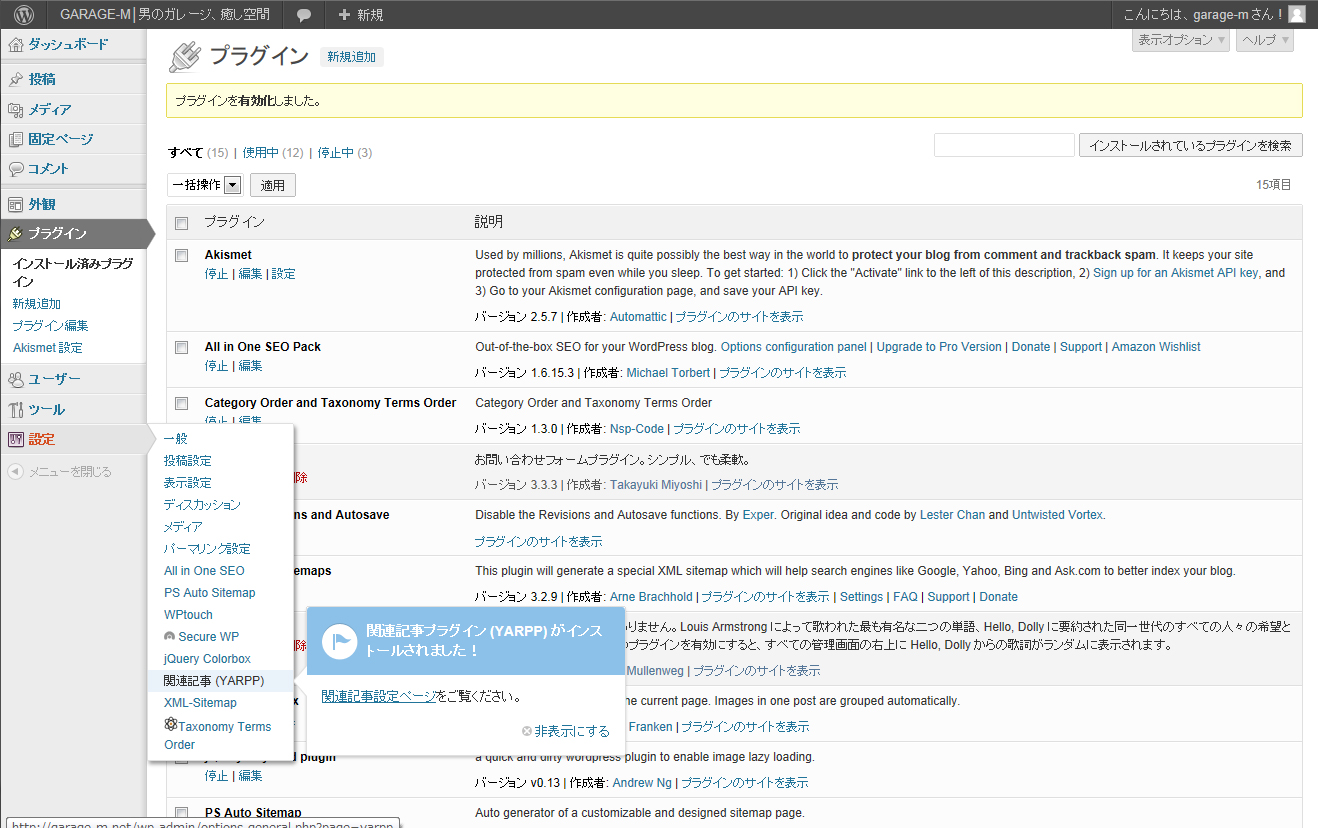Click the Media icon in sidebar
Viewport: 1318px width, 828px height.
click(16, 109)
